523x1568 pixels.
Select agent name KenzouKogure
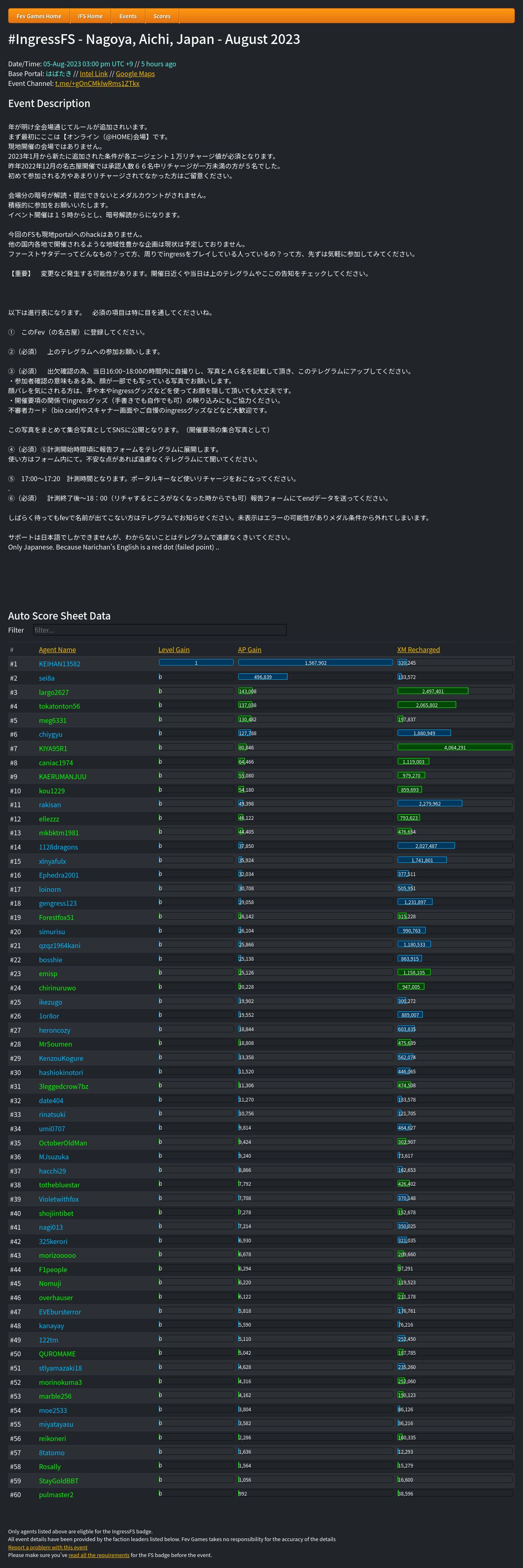61,1058
